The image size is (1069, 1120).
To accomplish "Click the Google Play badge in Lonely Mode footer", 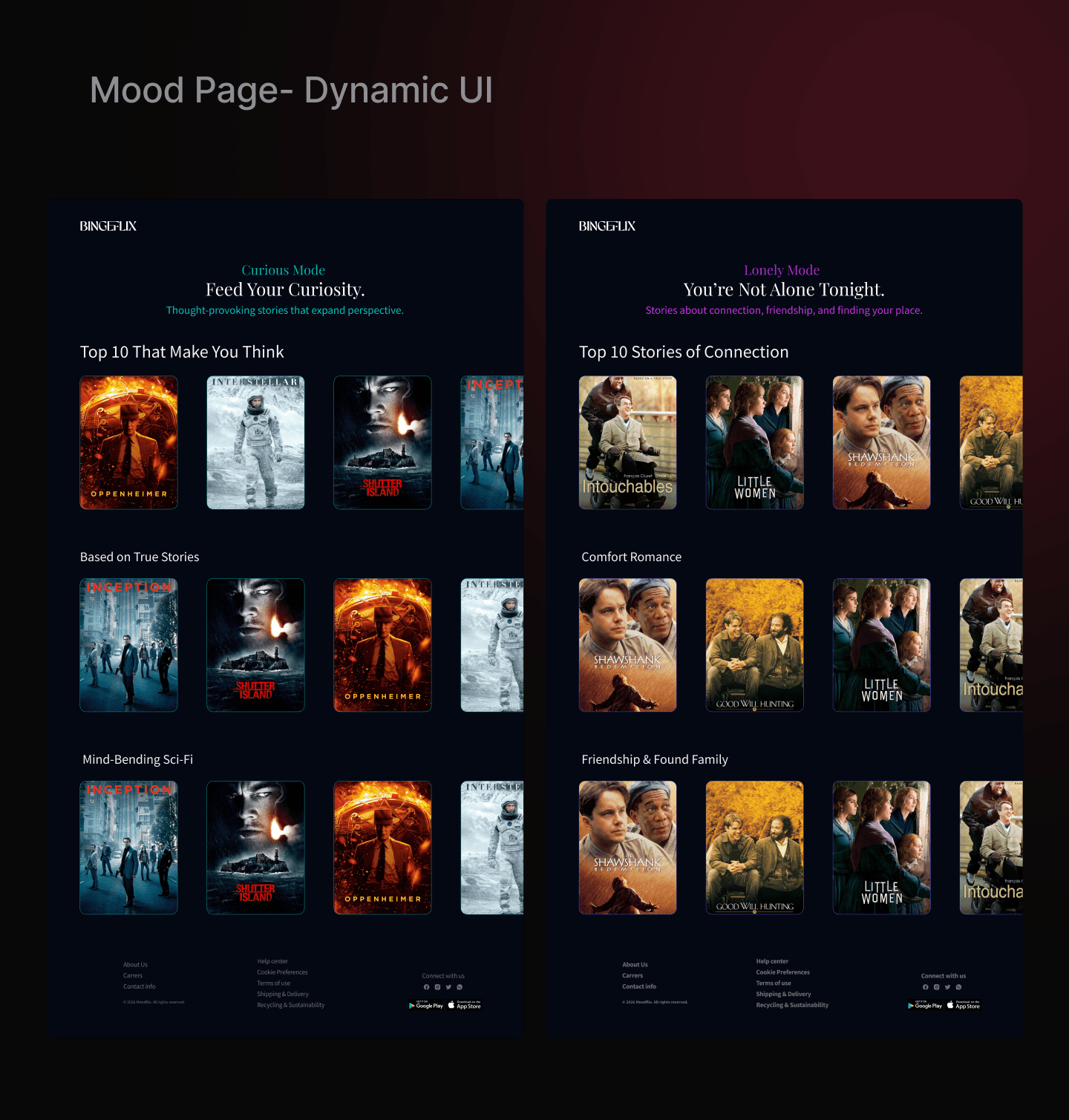I will [924, 1006].
